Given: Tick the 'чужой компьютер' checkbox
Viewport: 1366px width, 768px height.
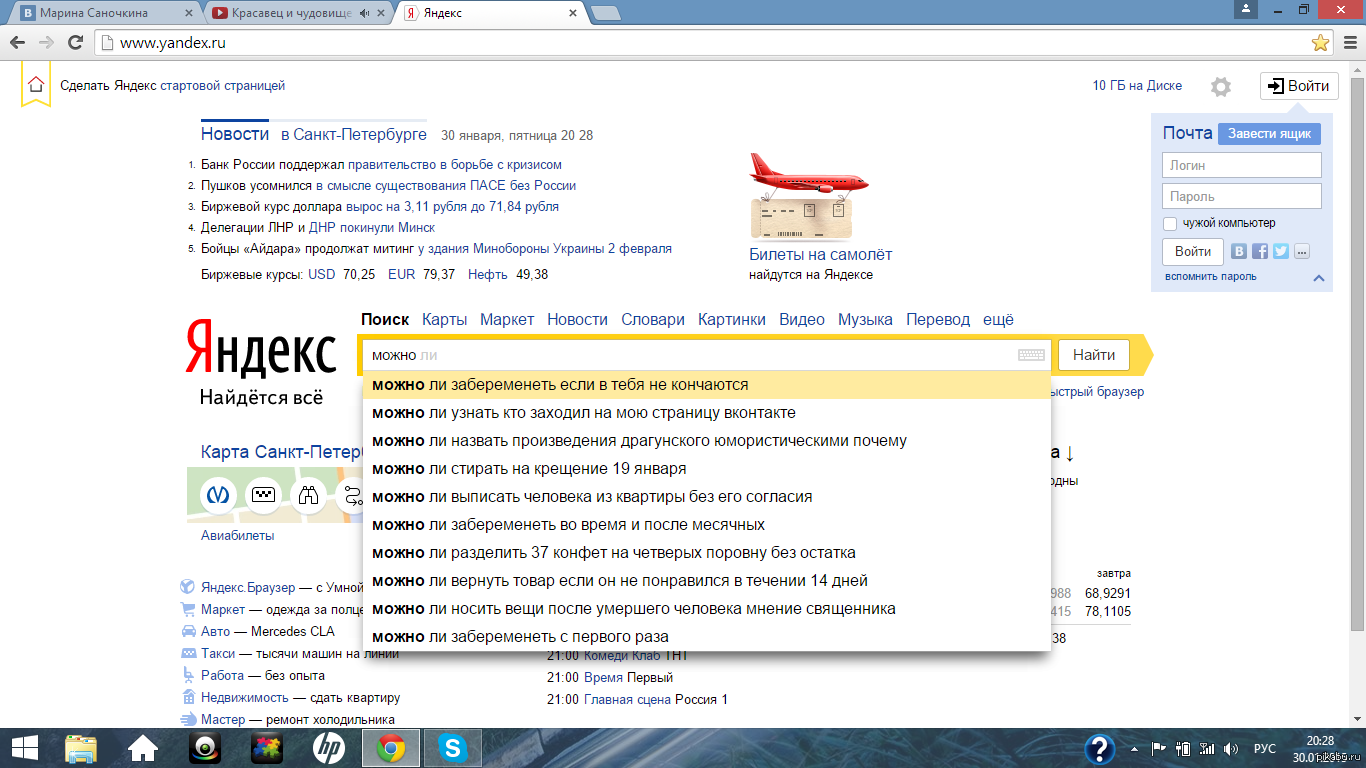Looking at the screenshot, I should click(x=1170, y=224).
